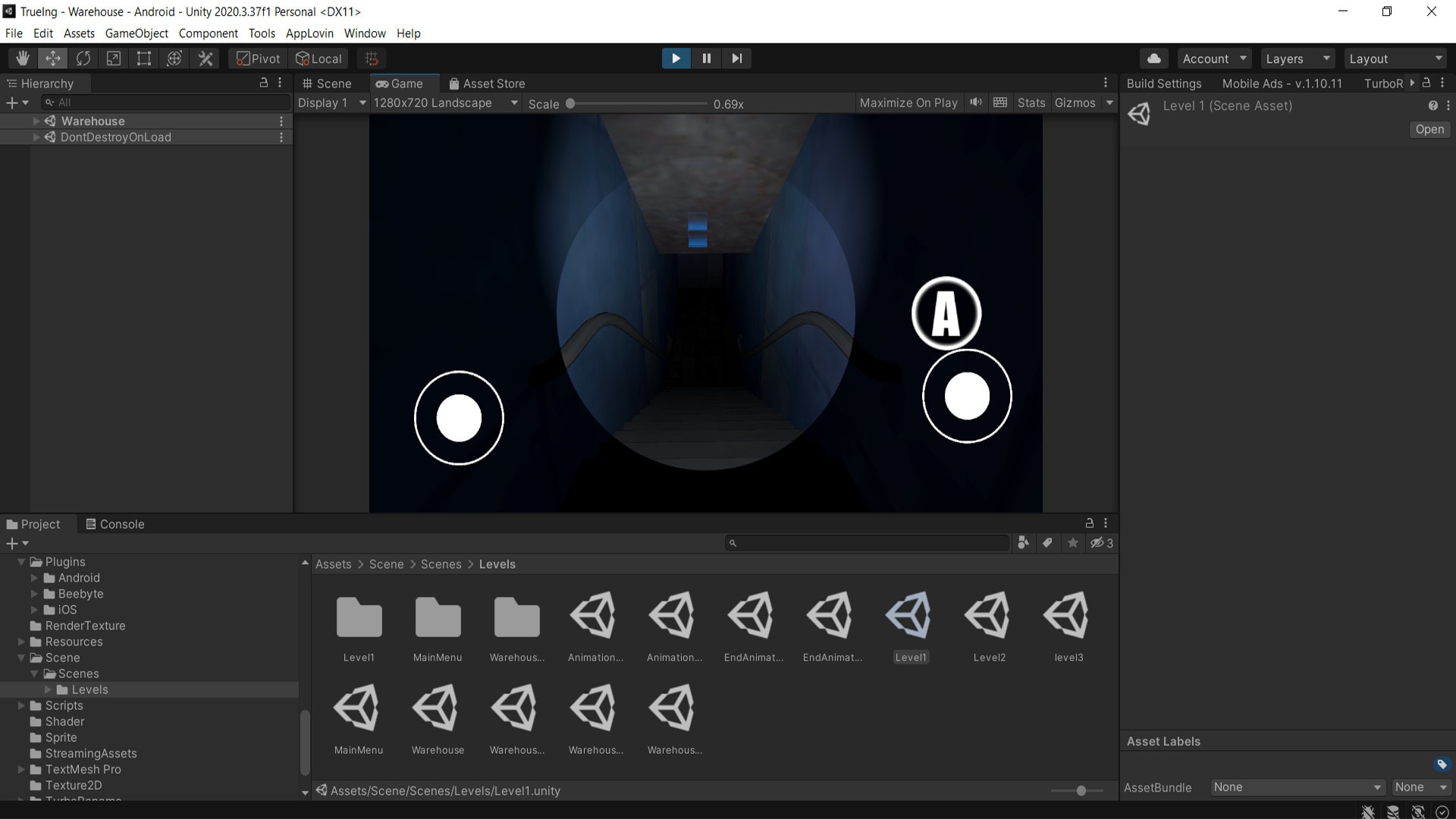Open the custom editor tools icon
Screen dimensions: 1456x819
point(206,58)
